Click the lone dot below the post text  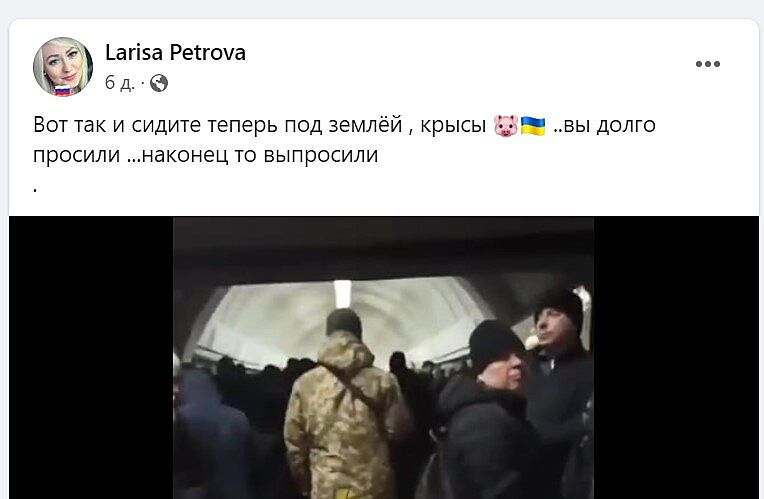click(35, 191)
